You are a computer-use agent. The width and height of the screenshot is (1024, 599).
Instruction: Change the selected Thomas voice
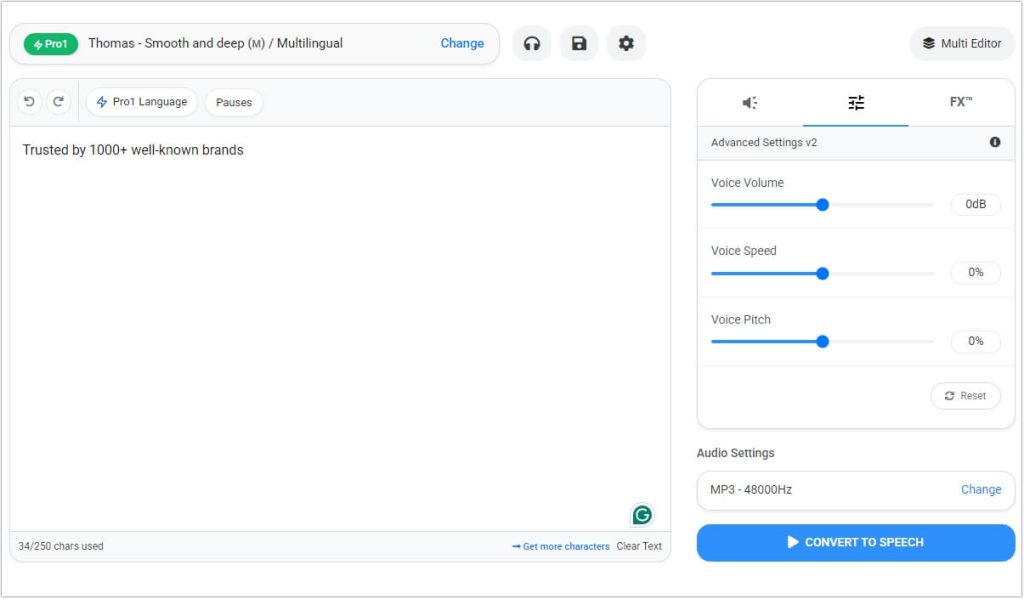462,43
